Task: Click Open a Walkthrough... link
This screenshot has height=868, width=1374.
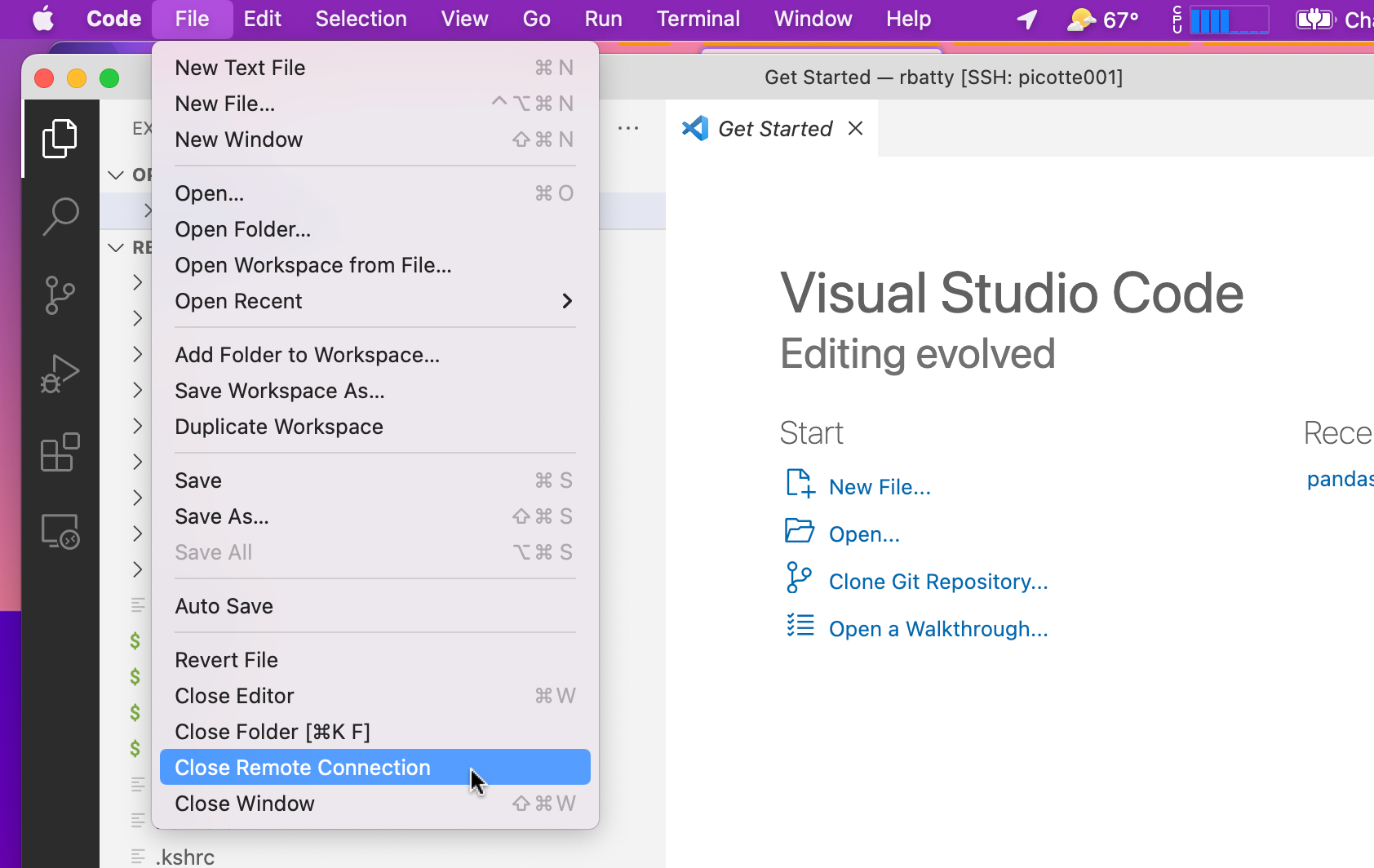Action: (x=938, y=629)
